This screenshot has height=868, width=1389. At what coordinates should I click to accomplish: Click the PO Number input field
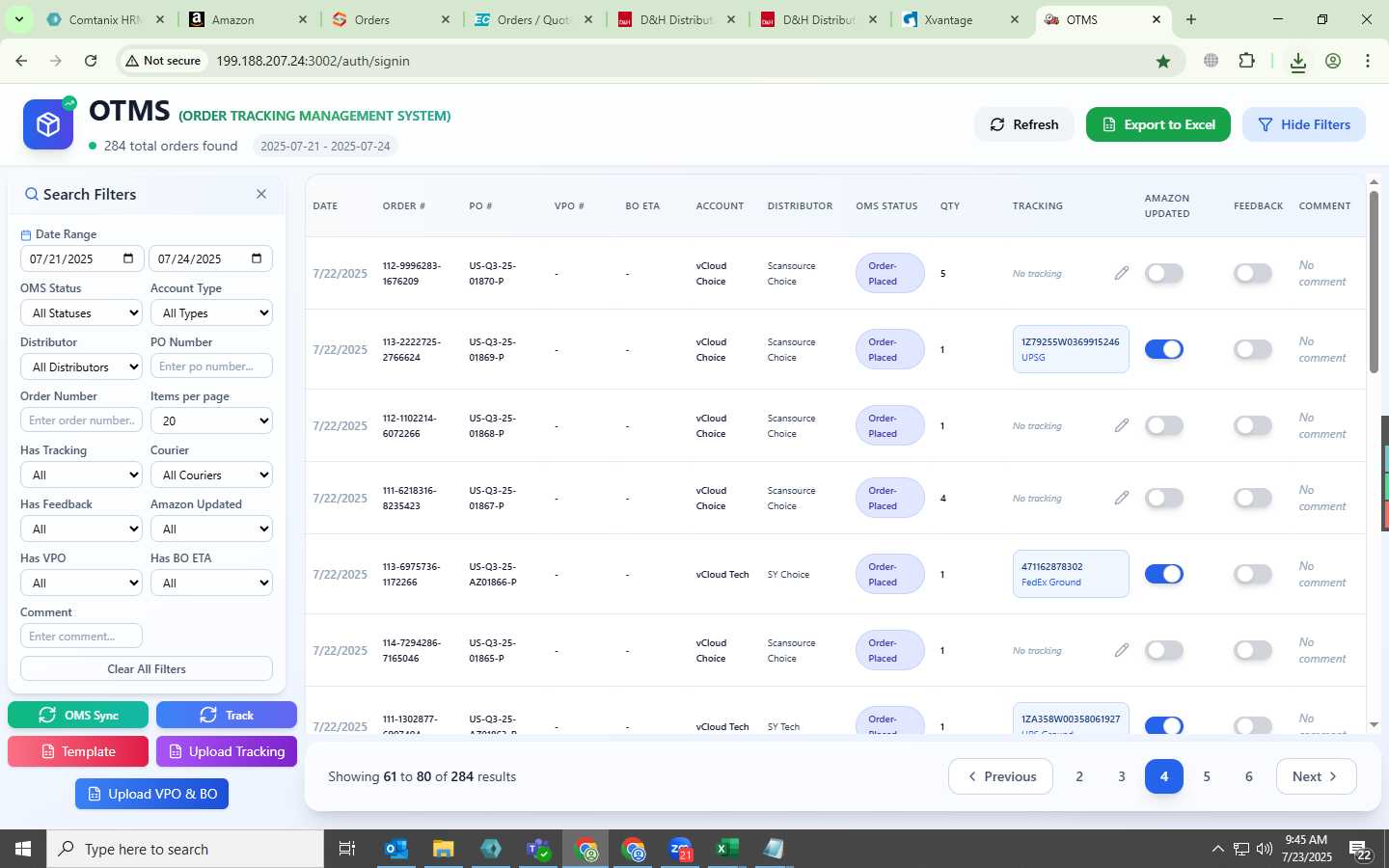click(211, 366)
